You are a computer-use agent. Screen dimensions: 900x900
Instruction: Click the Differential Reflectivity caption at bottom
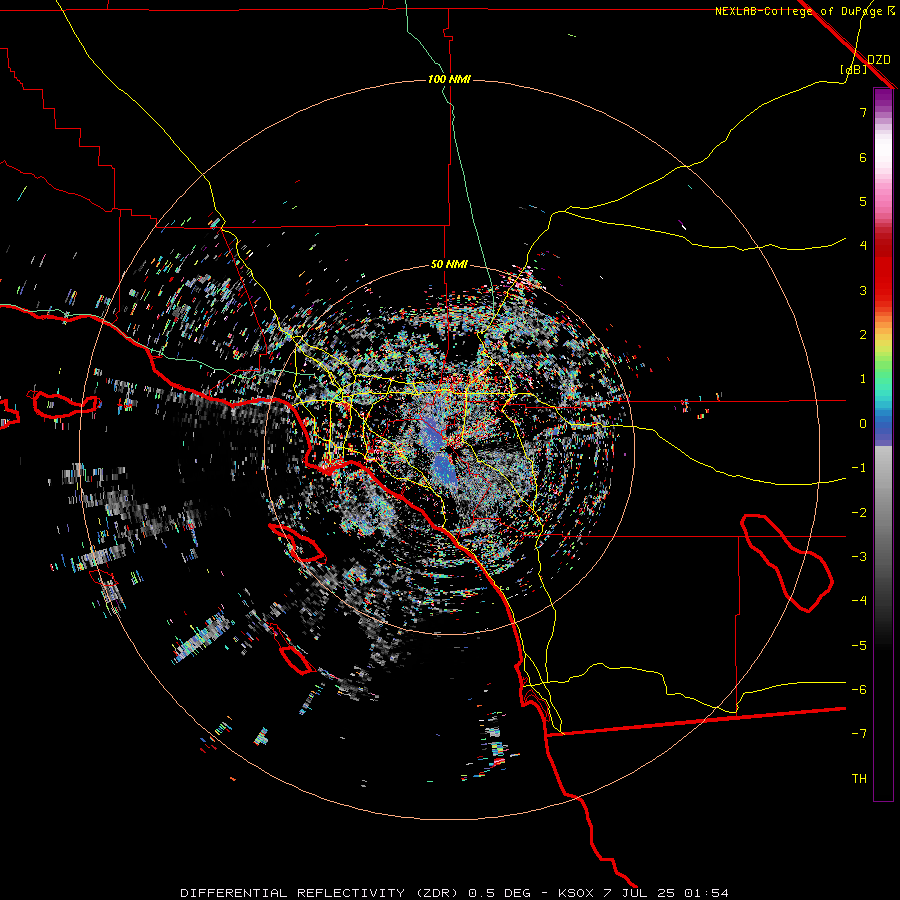[455, 893]
